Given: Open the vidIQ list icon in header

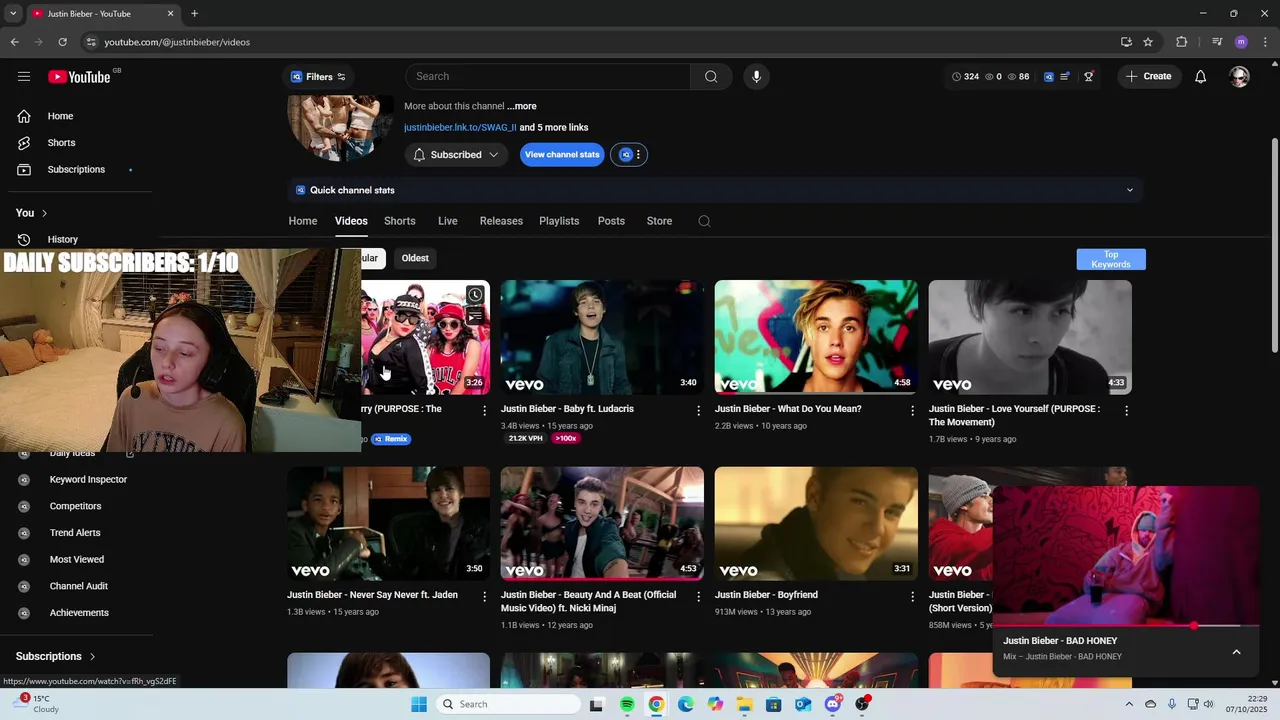Looking at the screenshot, I should click(x=1065, y=77).
